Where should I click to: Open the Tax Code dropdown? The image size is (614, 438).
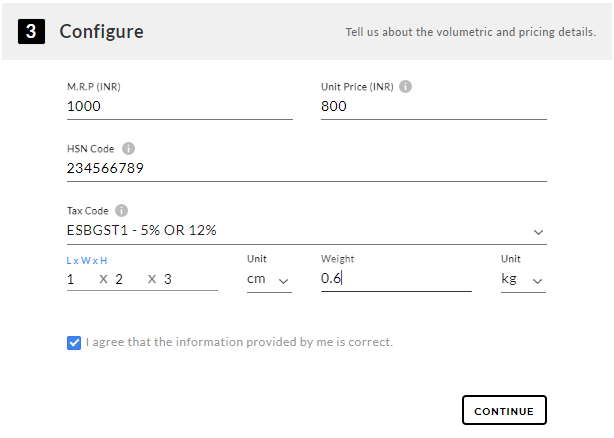(x=307, y=231)
